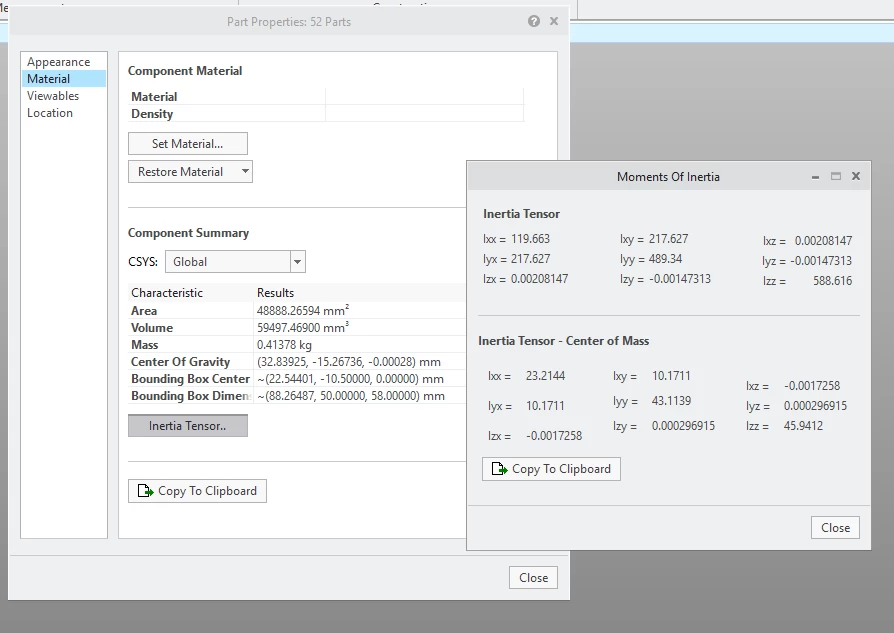The image size is (894, 633).
Task: Click the Inertia Tensor.. button
Action: tap(188, 426)
